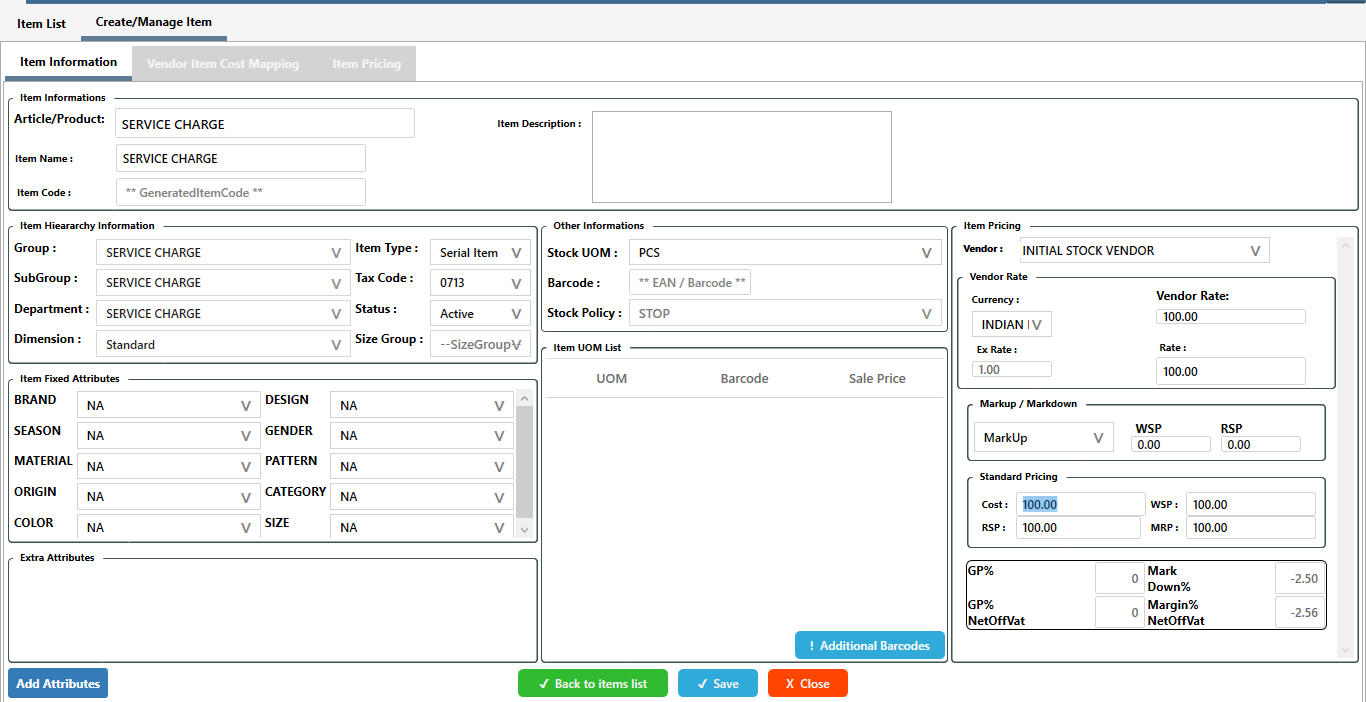
Task: Click the Add Attributes button
Action: [x=58, y=683]
